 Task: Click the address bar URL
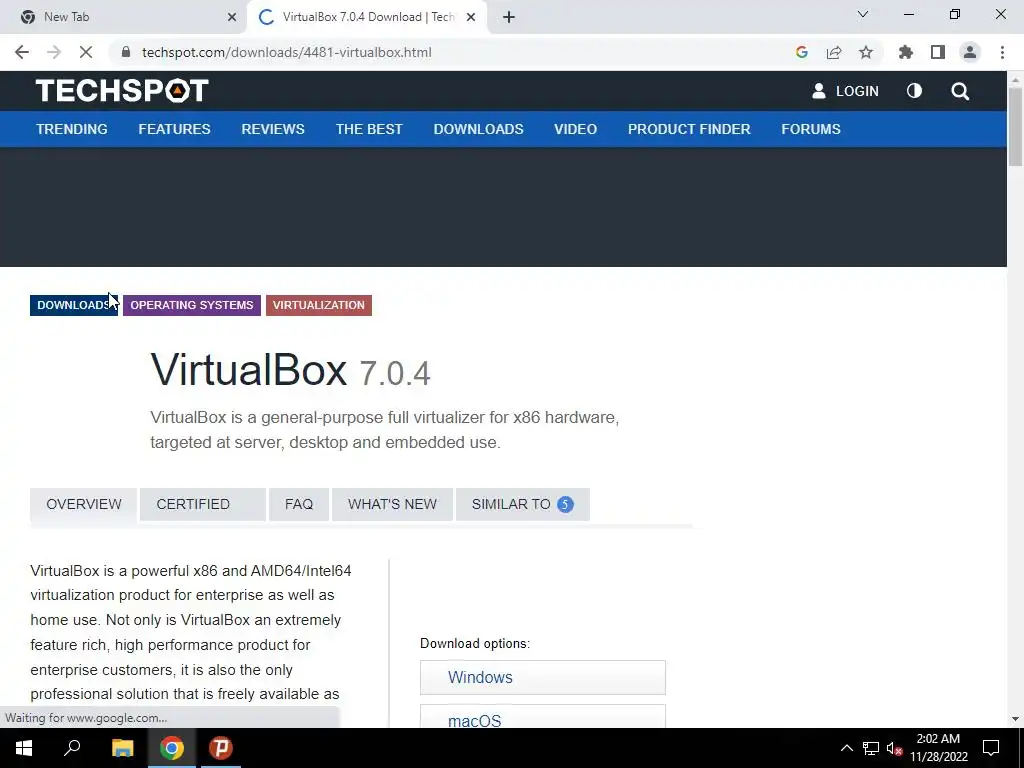tap(286, 52)
